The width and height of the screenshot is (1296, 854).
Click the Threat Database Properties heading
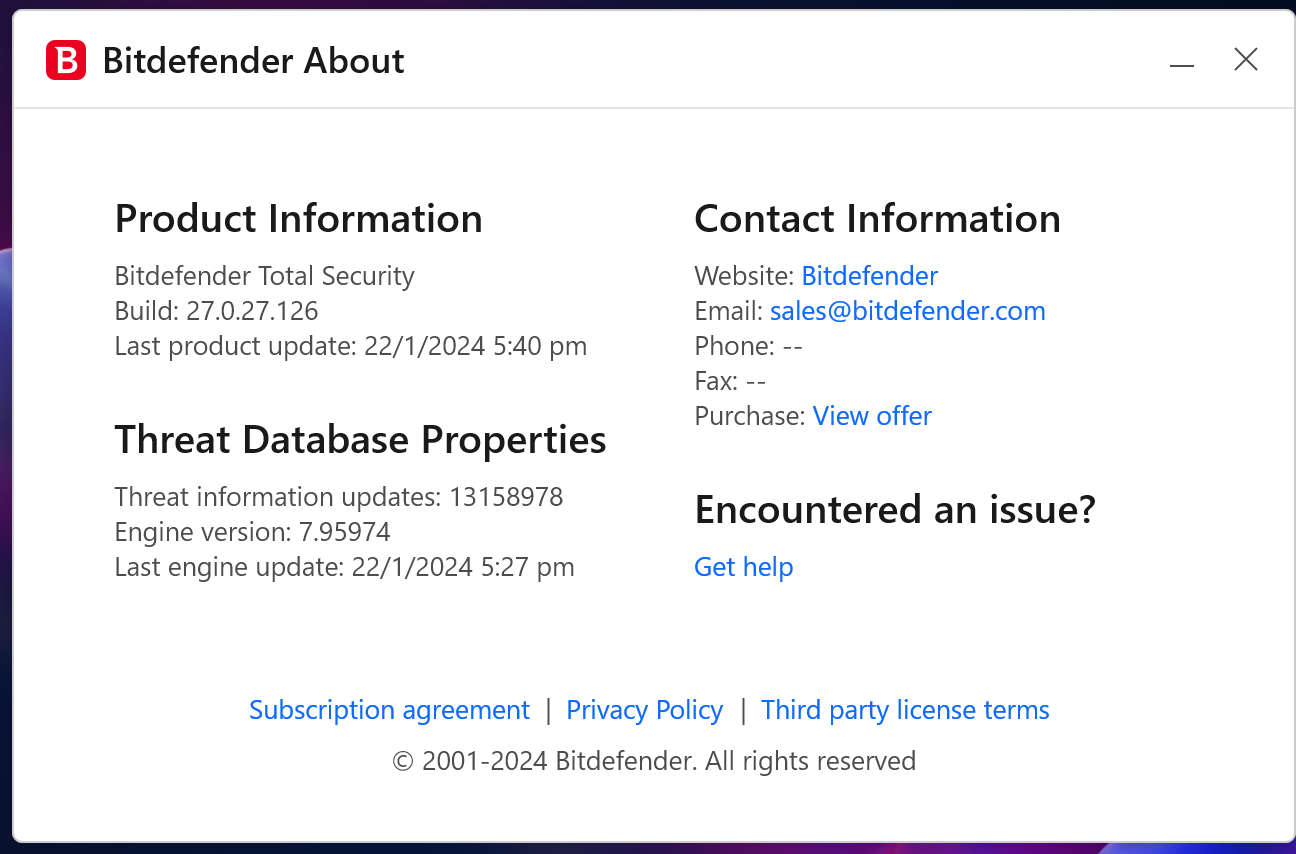click(x=360, y=440)
